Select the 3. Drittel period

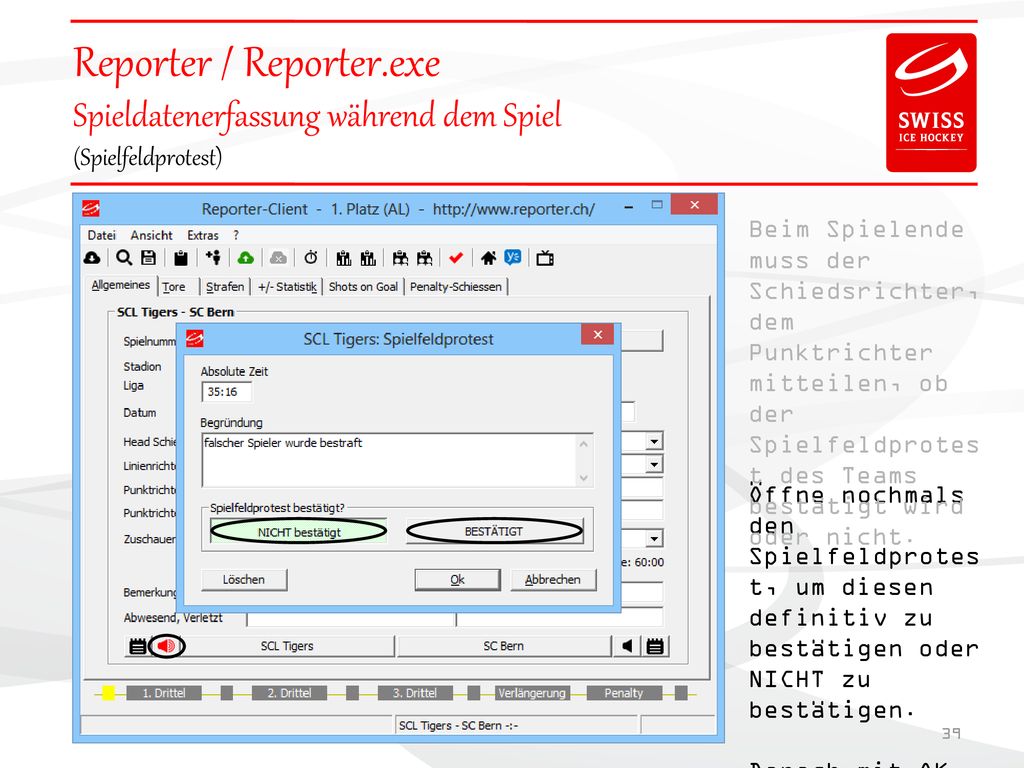click(x=415, y=693)
